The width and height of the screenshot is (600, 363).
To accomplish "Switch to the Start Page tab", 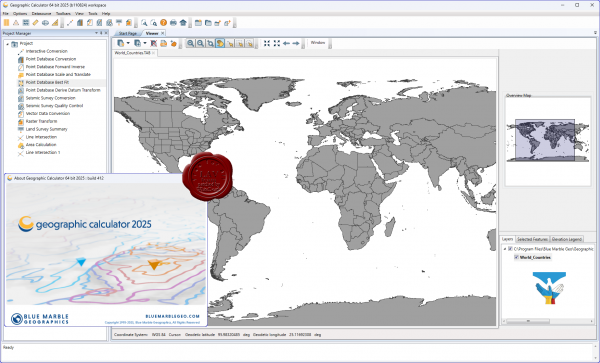I will click(x=127, y=33).
